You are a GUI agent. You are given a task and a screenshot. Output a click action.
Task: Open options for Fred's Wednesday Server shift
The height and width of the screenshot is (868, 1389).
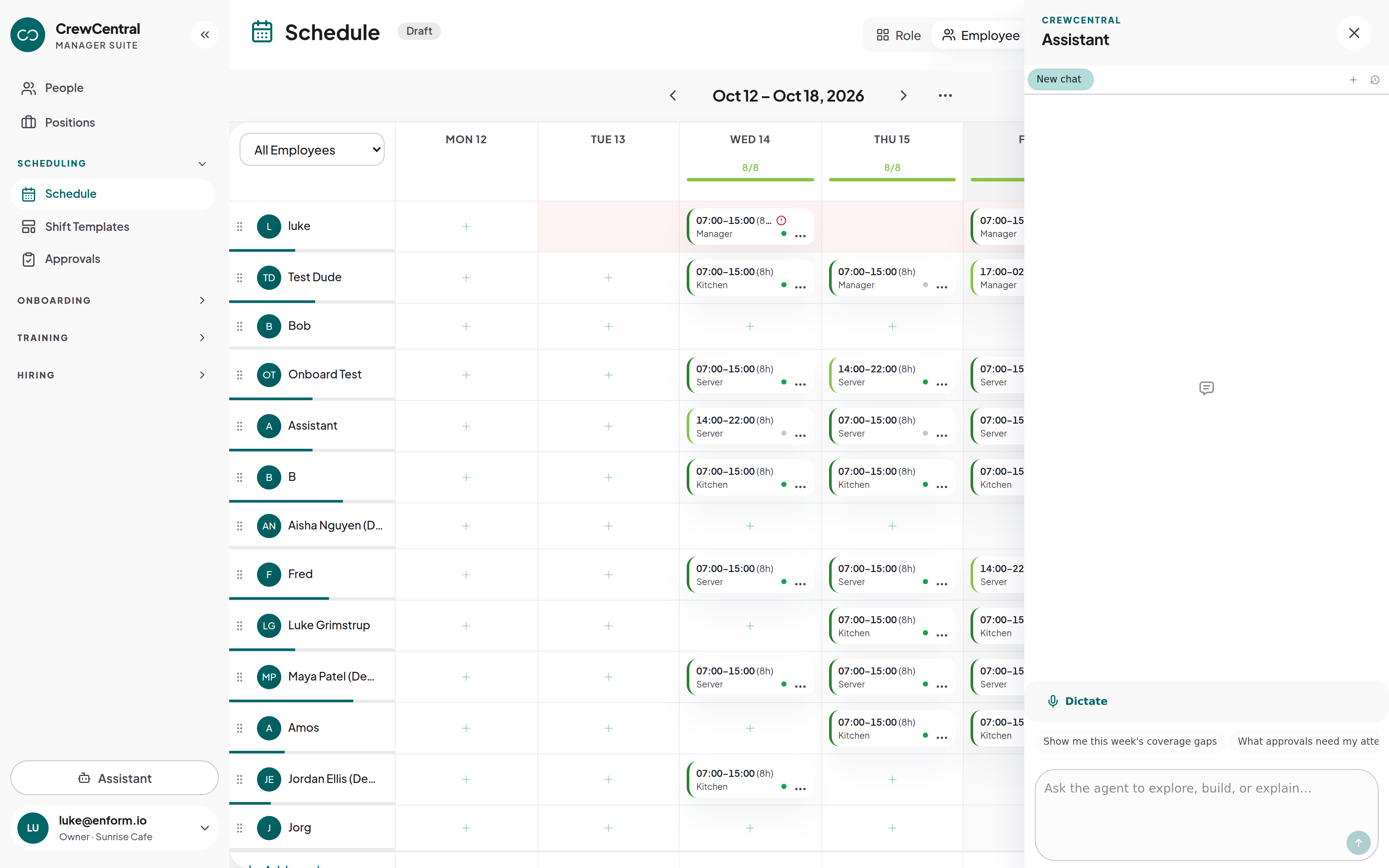click(x=800, y=583)
